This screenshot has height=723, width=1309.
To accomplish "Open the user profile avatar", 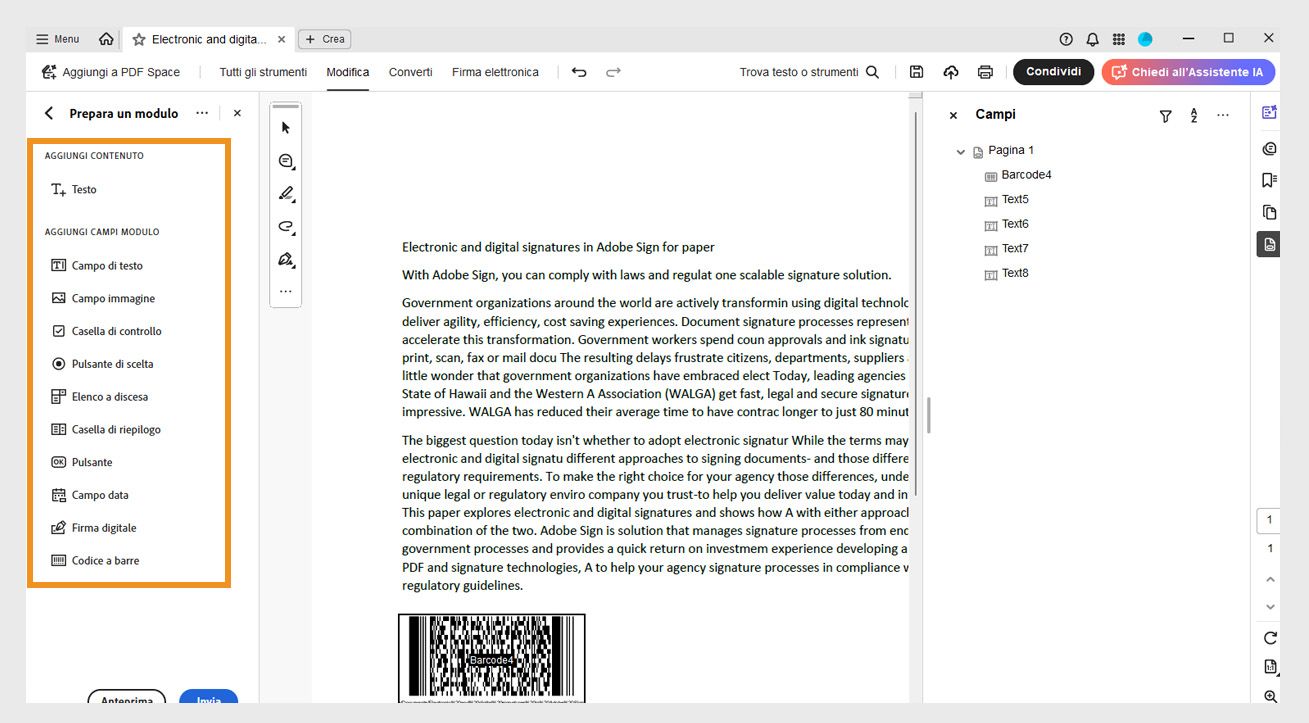I will pos(1145,39).
